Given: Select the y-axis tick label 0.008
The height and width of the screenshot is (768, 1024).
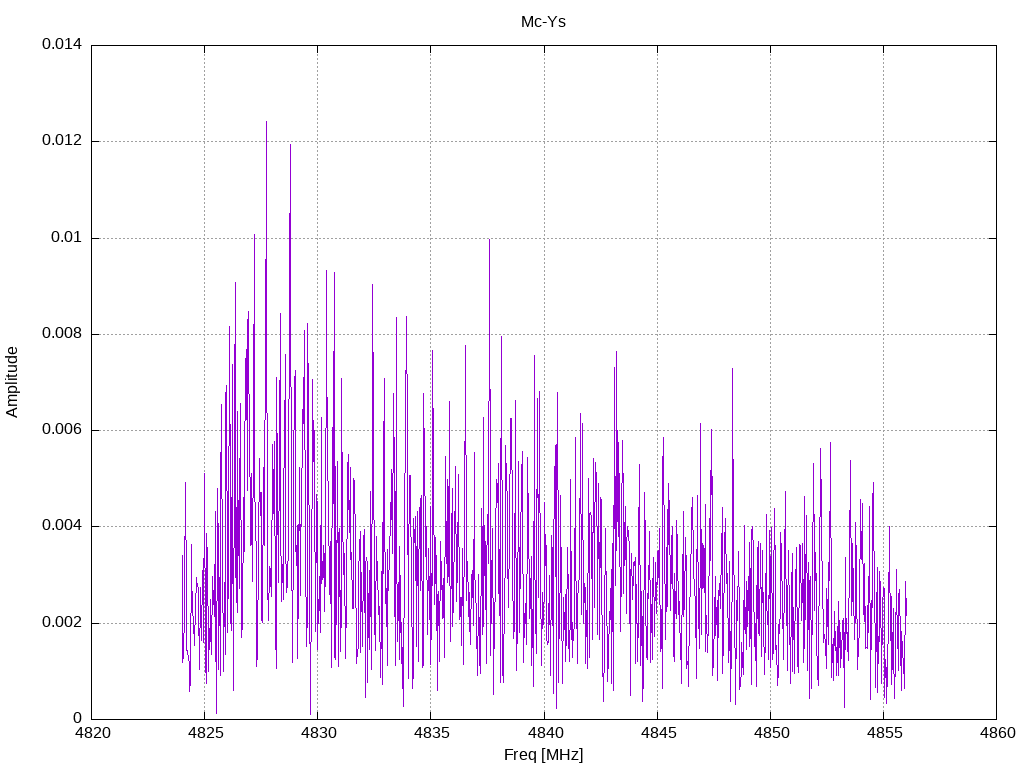Looking at the screenshot, I should [62, 334].
